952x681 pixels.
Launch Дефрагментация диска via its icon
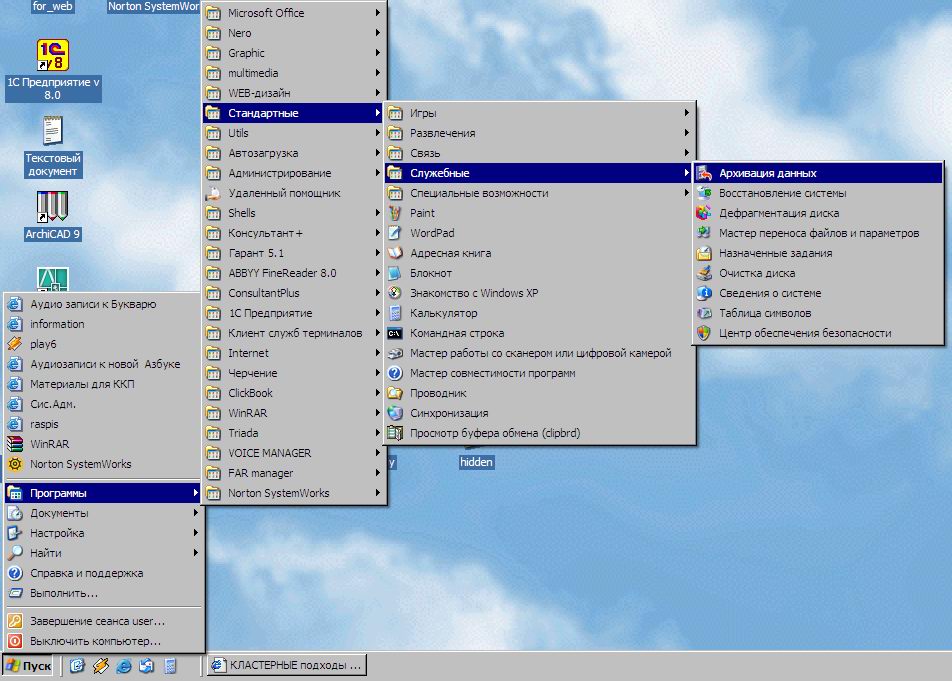(x=704, y=213)
